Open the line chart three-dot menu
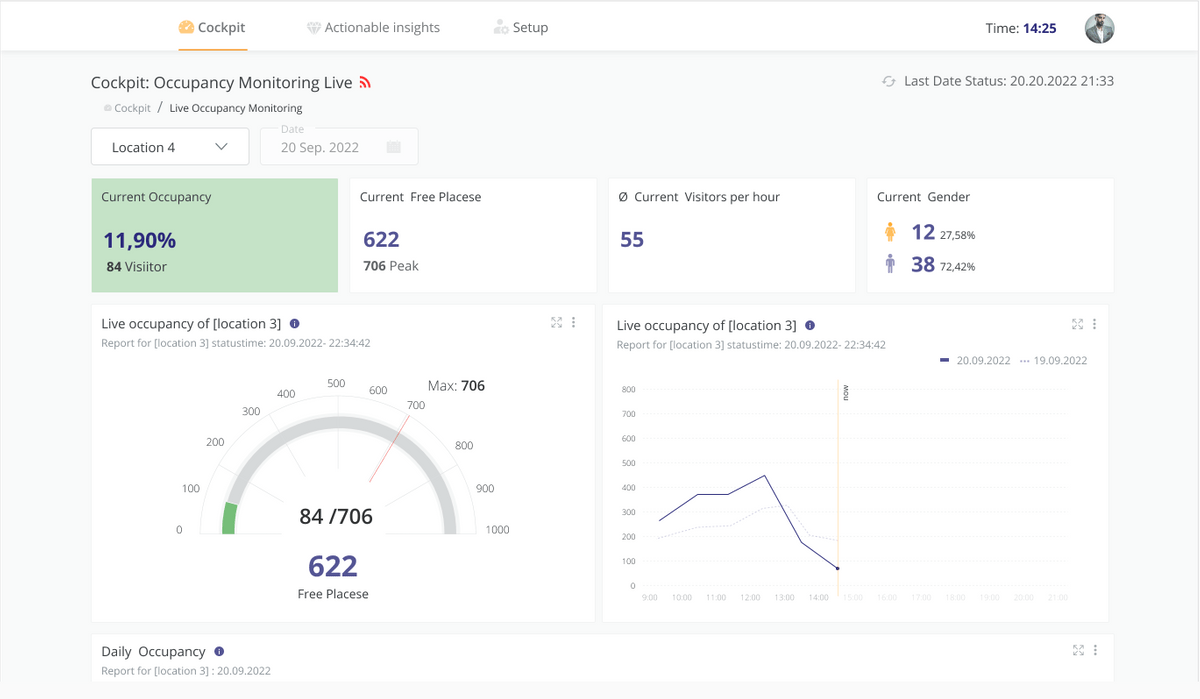The image size is (1200, 699). tap(1095, 324)
